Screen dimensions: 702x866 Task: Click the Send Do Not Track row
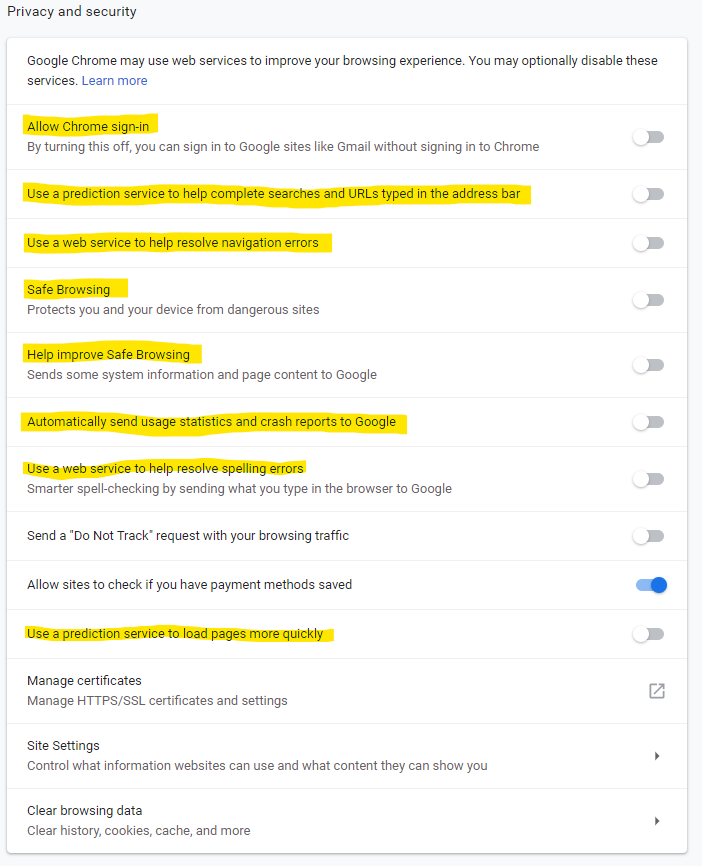186,535
